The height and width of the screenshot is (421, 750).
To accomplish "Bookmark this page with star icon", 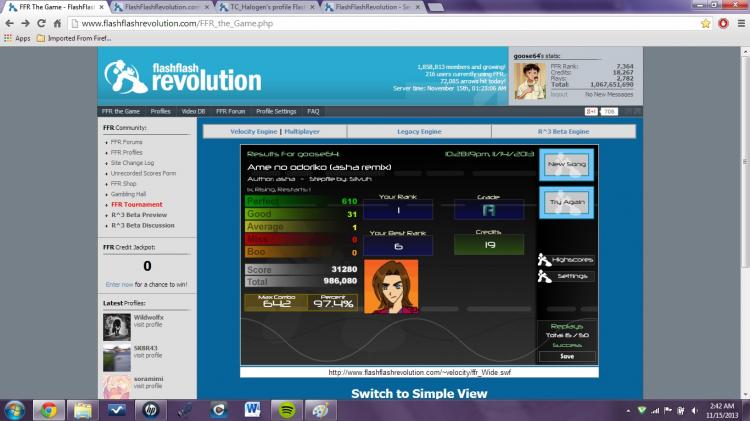I will pyautogui.click(x=706, y=23).
